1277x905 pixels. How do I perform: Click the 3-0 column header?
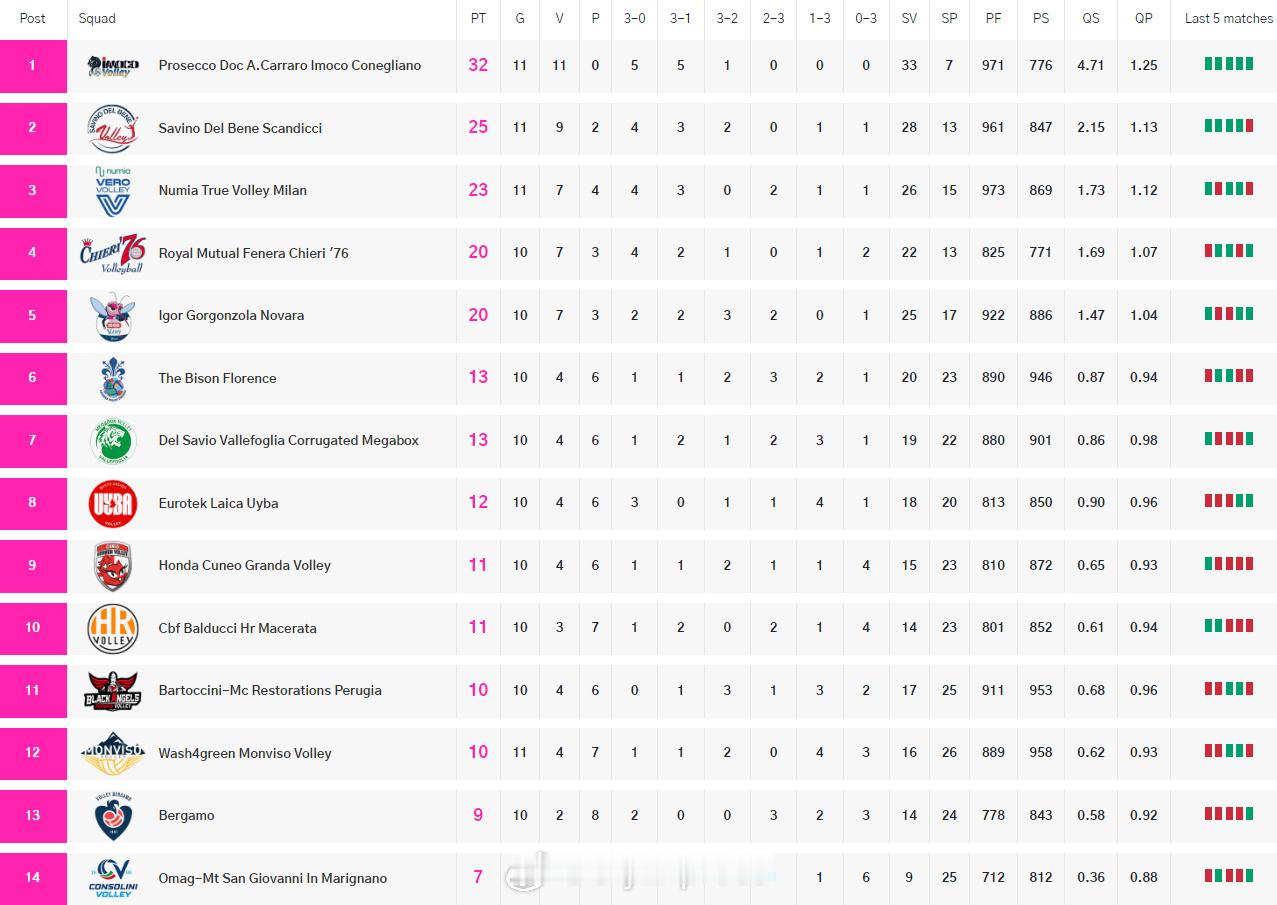point(635,18)
